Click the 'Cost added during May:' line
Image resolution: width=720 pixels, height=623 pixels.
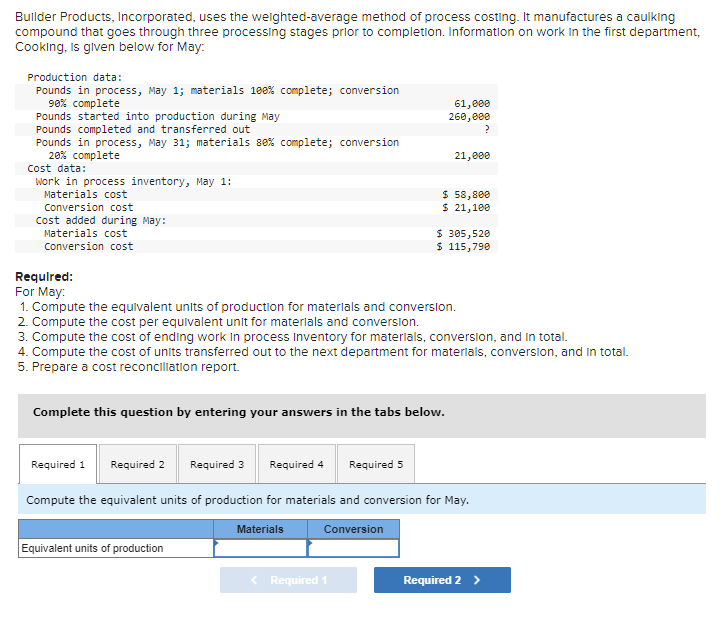click(101, 220)
